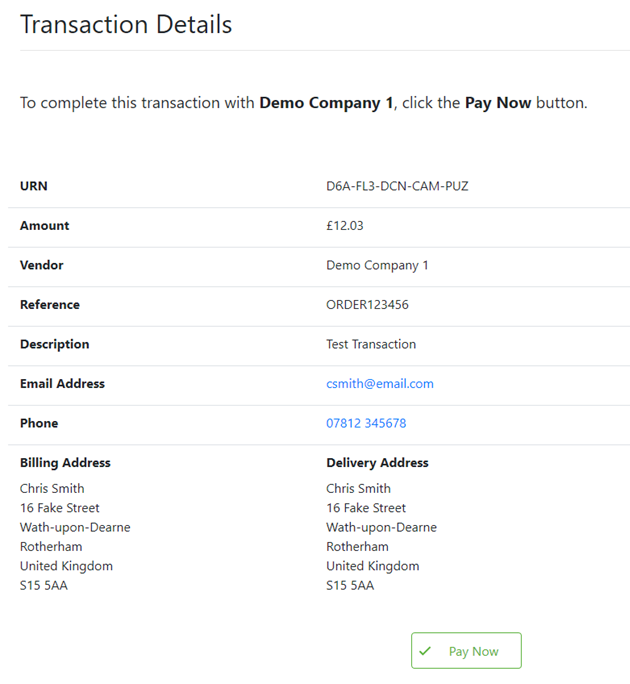Click the ORDER123456 reference value
This screenshot has width=630, height=684.
367,305
